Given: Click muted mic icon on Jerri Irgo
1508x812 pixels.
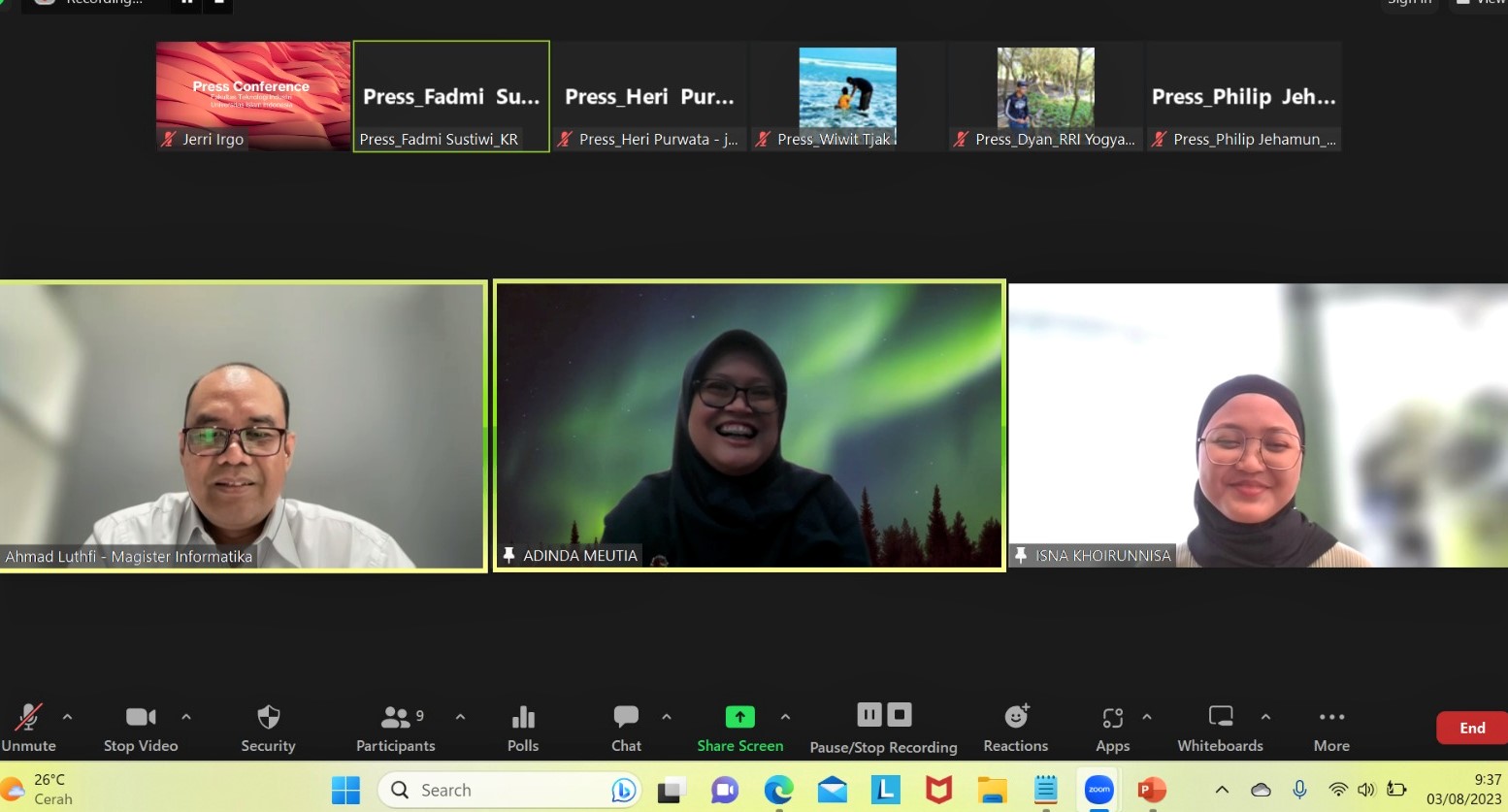Looking at the screenshot, I should [x=169, y=139].
